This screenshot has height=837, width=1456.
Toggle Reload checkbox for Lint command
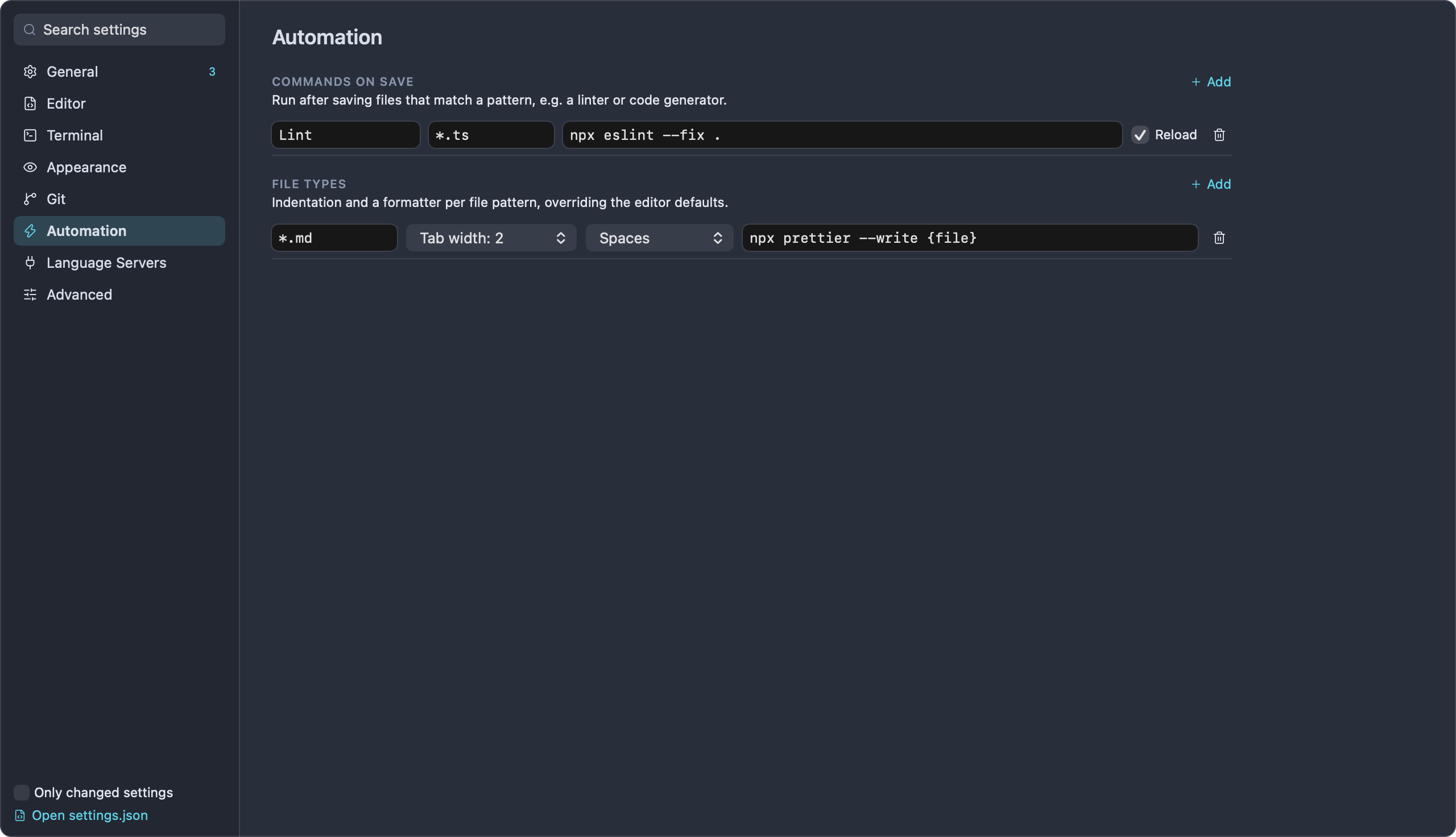coord(1140,135)
